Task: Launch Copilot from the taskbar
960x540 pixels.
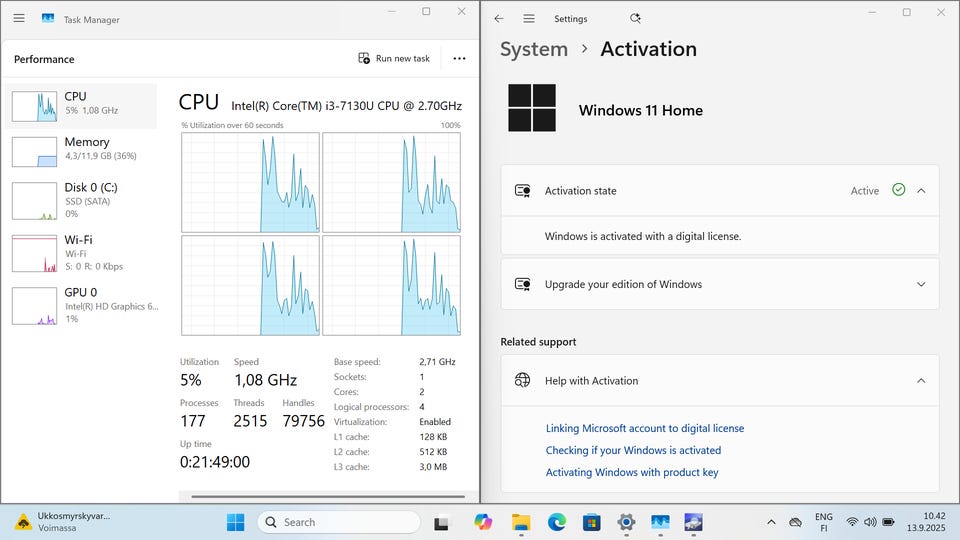Action: (x=482, y=522)
